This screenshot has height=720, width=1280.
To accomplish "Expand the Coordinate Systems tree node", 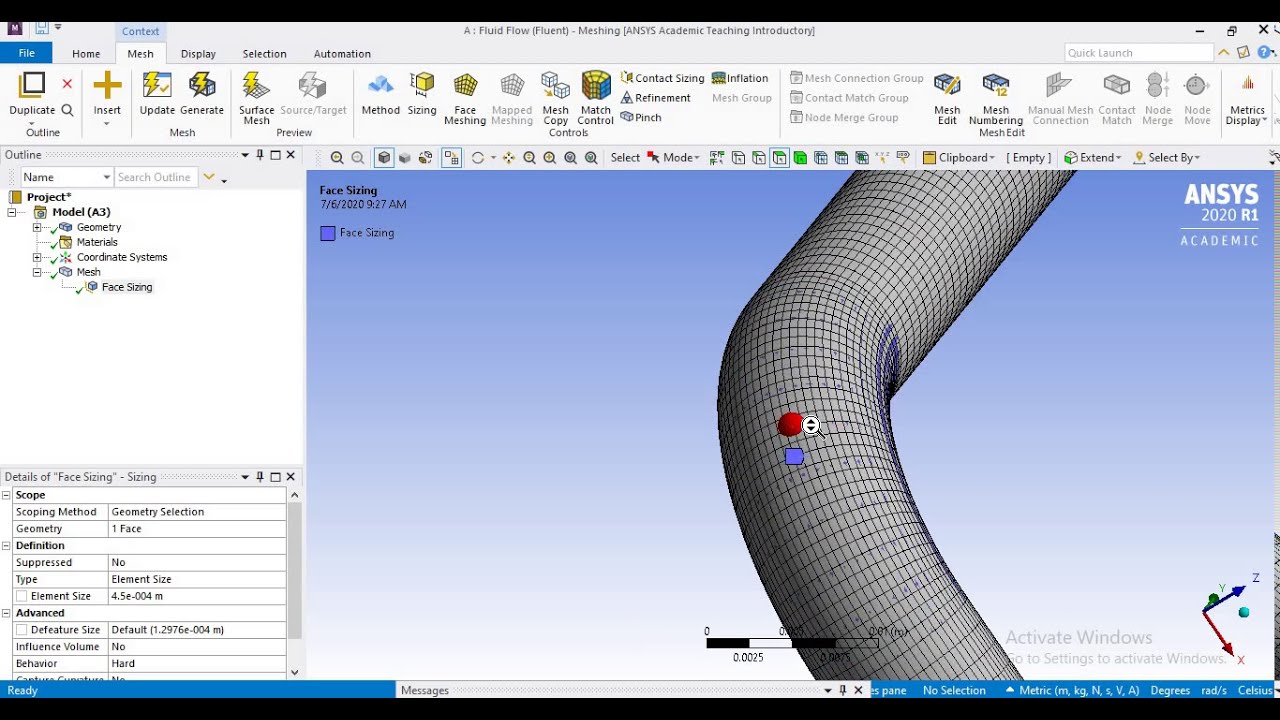I will (38, 257).
